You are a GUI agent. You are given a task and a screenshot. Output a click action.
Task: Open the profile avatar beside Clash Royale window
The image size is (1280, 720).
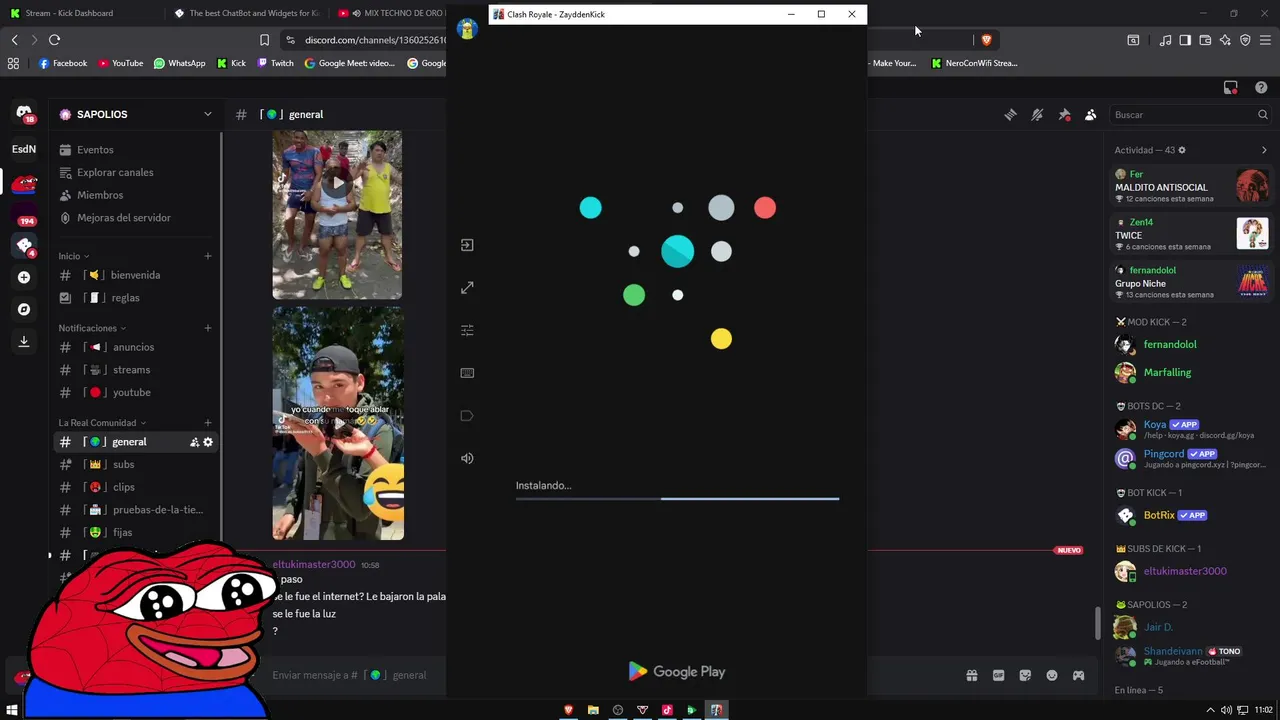point(467,29)
